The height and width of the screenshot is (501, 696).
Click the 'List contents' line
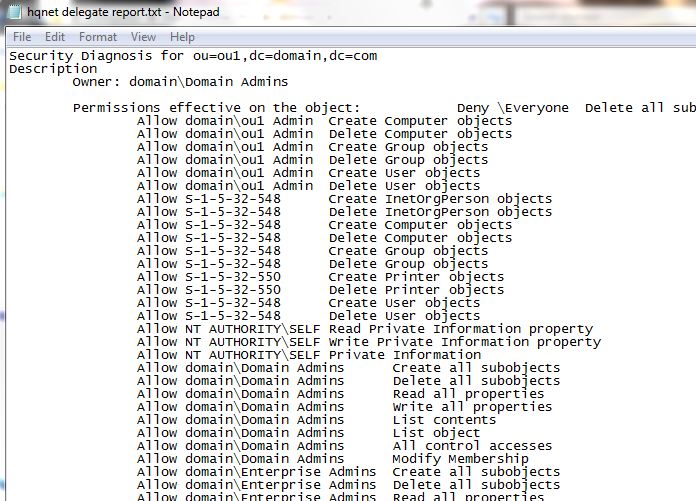pos(316,420)
